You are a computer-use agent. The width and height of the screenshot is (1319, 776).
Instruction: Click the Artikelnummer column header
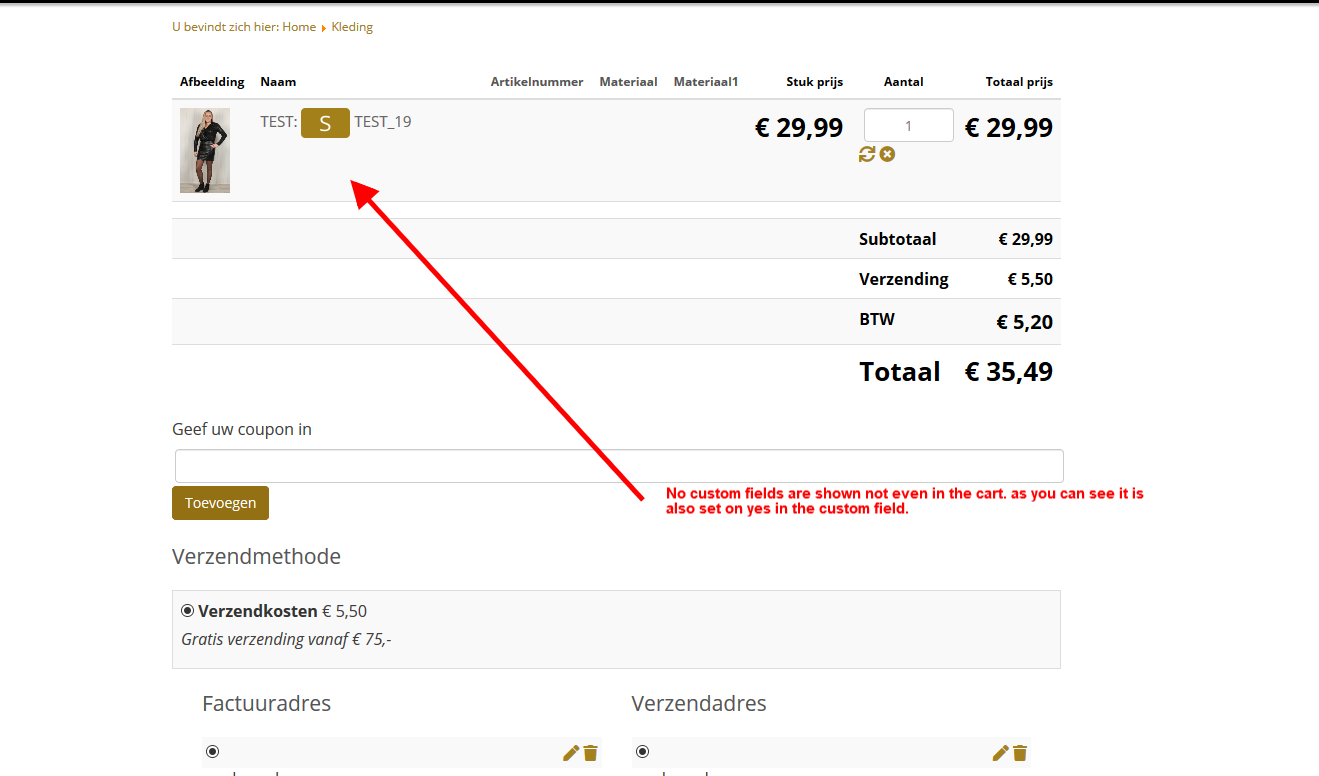tap(537, 82)
